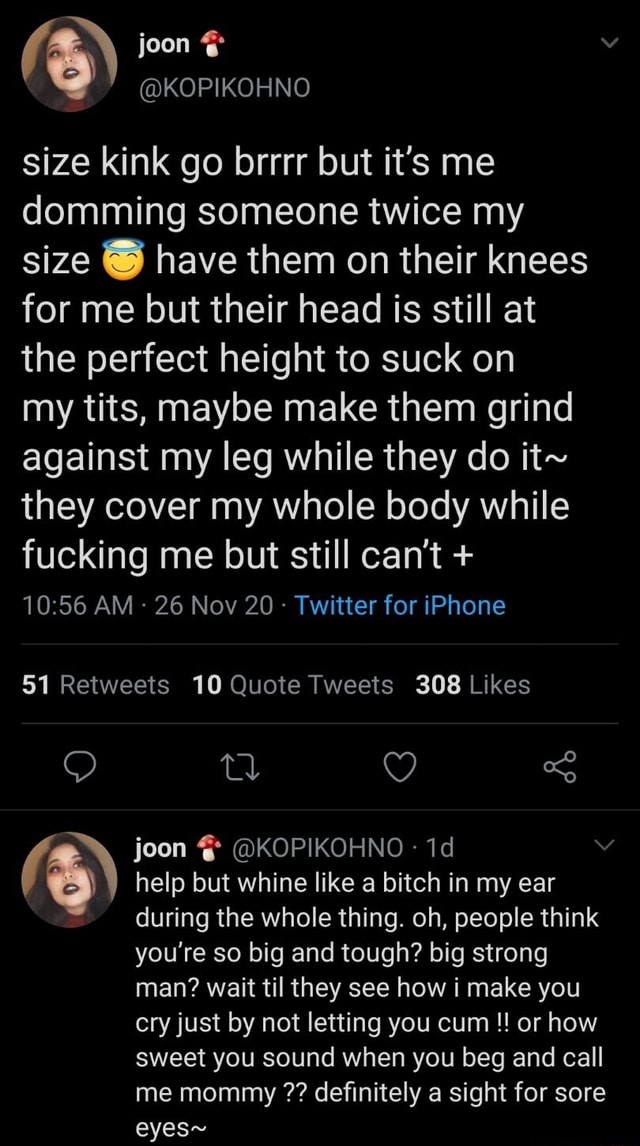Click the joon display name on the reply tweet

pos(160,849)
